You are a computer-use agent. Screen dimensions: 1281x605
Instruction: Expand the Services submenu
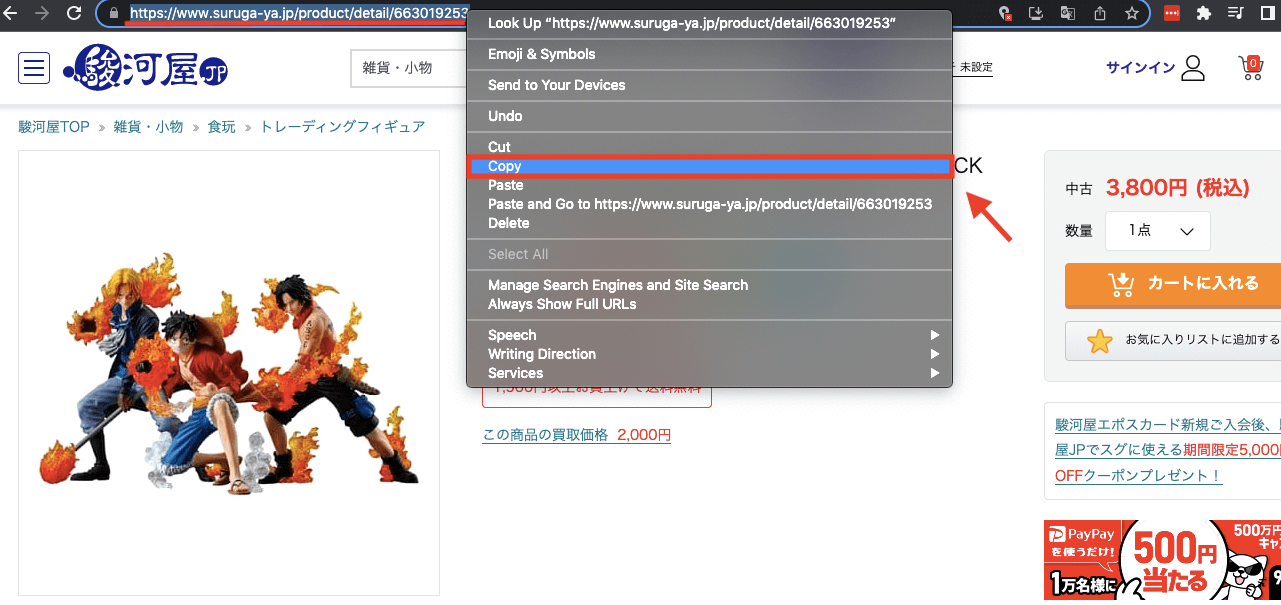709,373
